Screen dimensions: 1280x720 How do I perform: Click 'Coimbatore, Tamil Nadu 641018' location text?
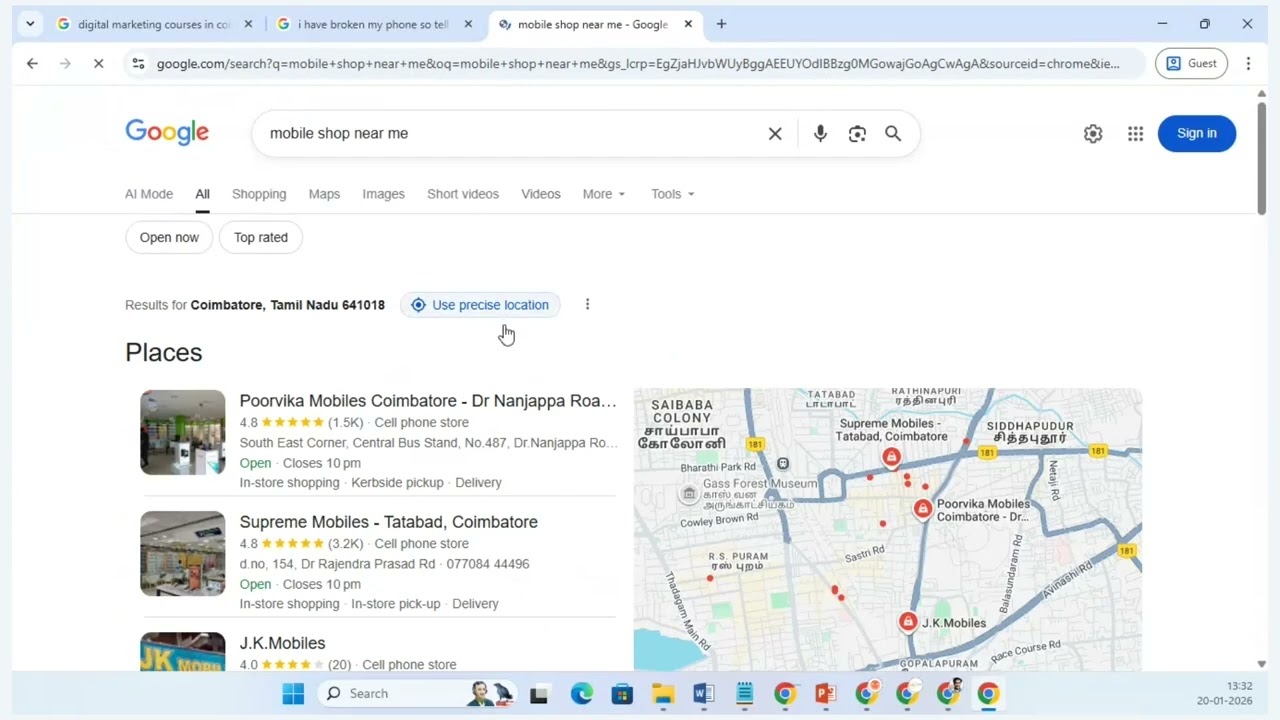(x=287, y=305)
